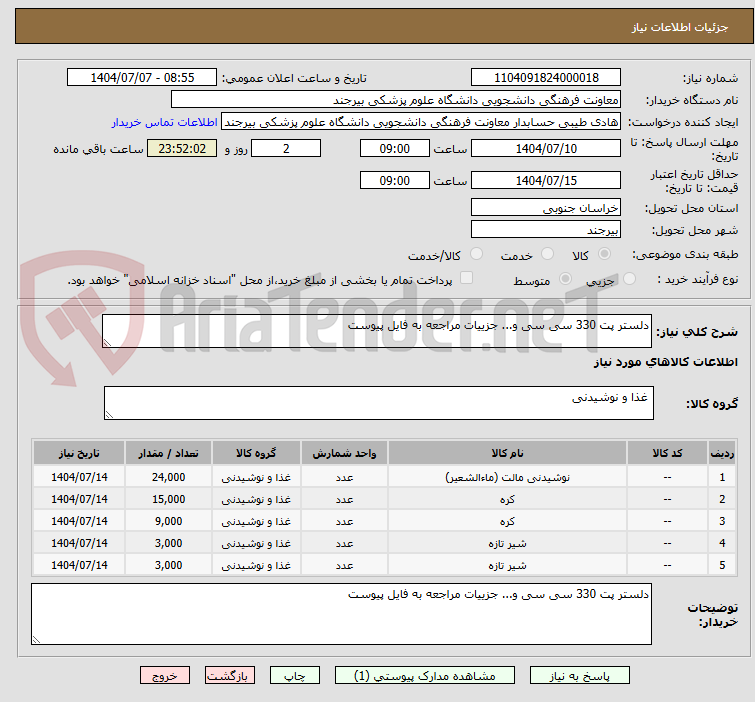
Task: Click the response deadline date 1404/07/10 field
Action: point(546,149)
